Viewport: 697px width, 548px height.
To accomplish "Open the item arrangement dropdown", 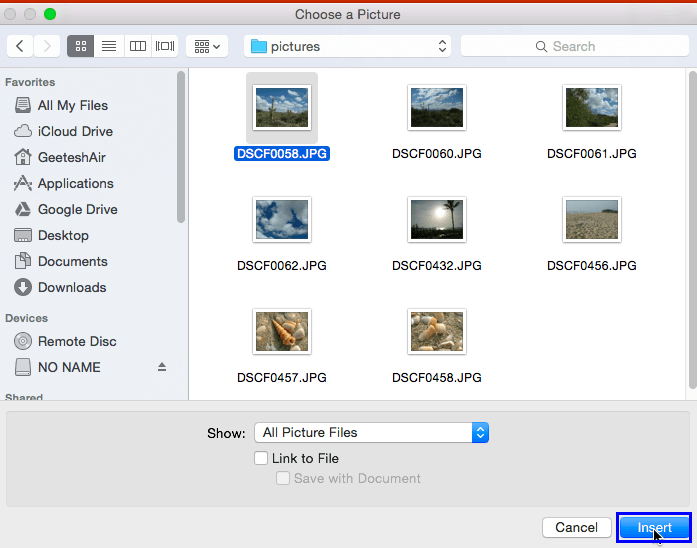I will click(x=207, y=46).
